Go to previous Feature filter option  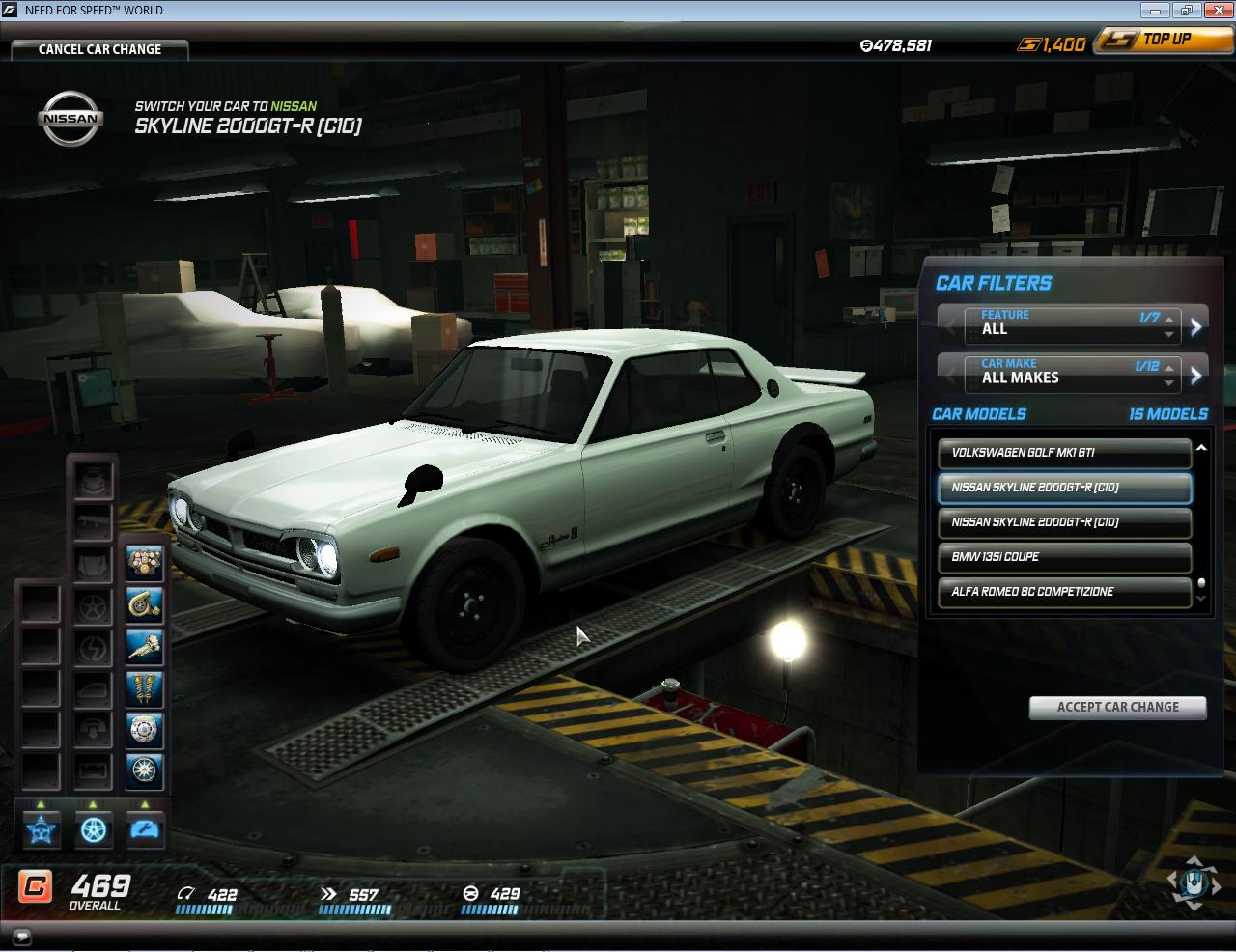tap(950, 326)
